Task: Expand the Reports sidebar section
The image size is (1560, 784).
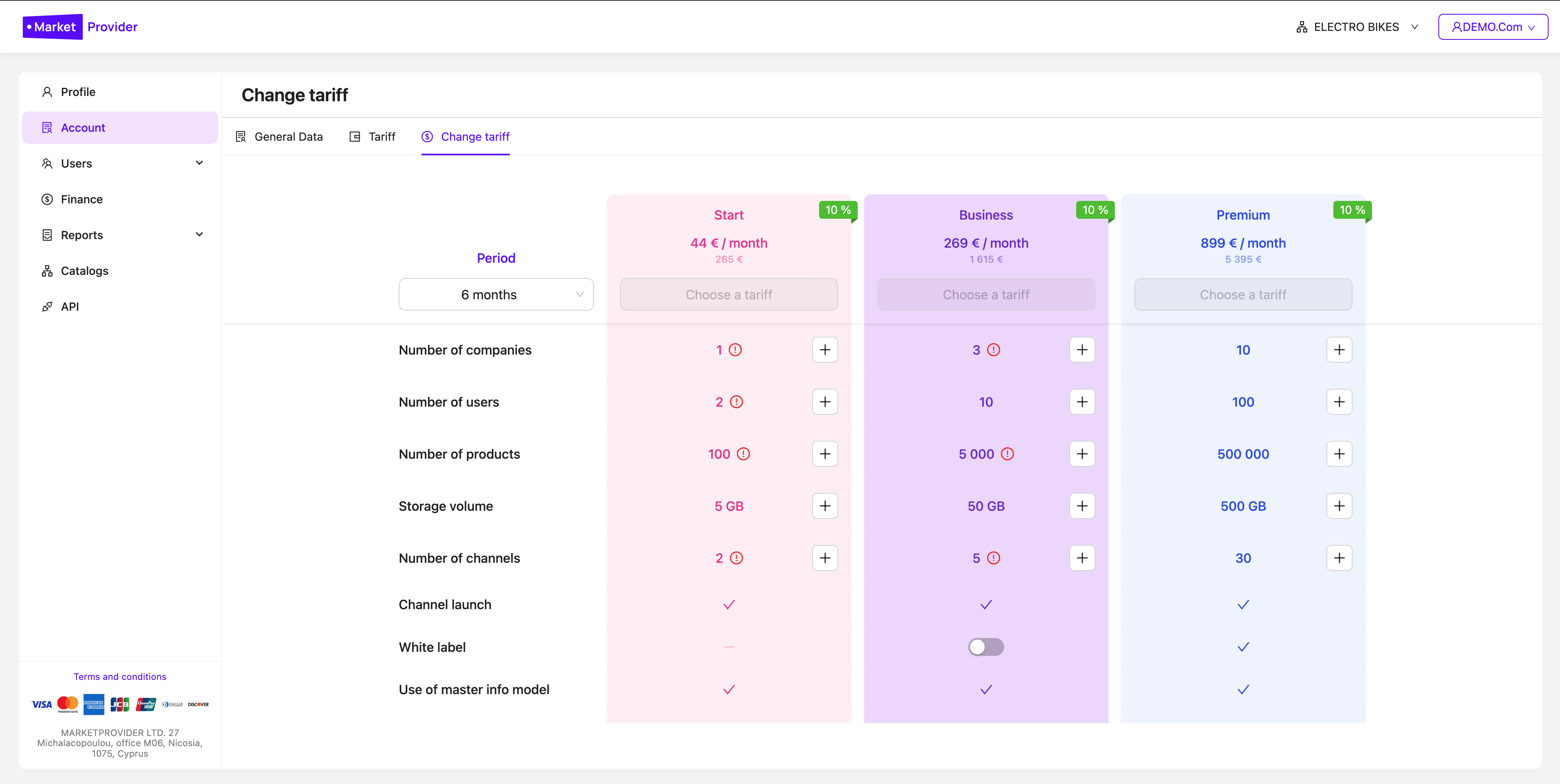Action: point(200,234)
